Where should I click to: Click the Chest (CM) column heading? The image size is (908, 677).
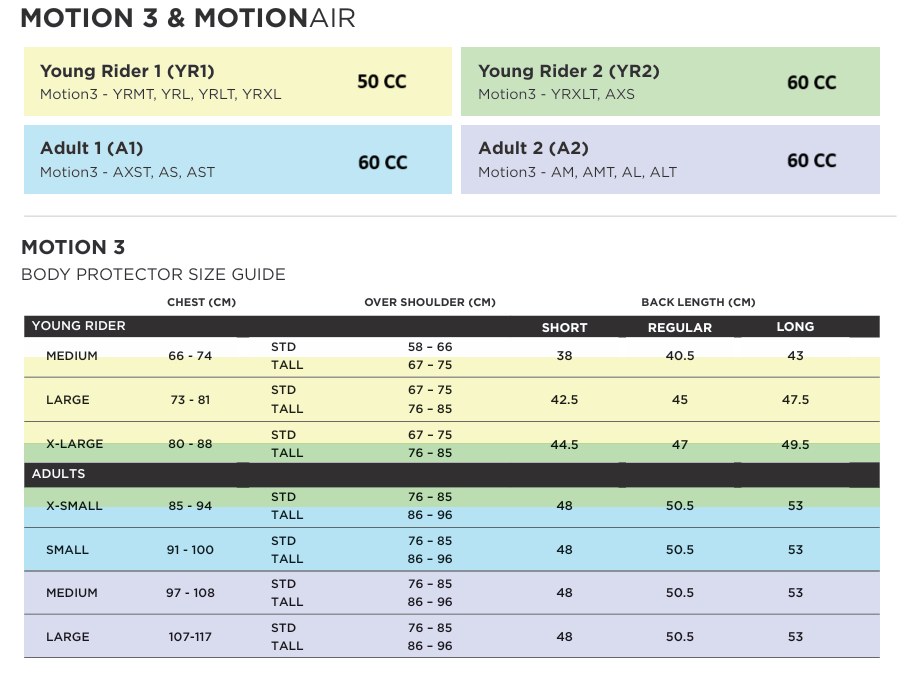point(201,302)
